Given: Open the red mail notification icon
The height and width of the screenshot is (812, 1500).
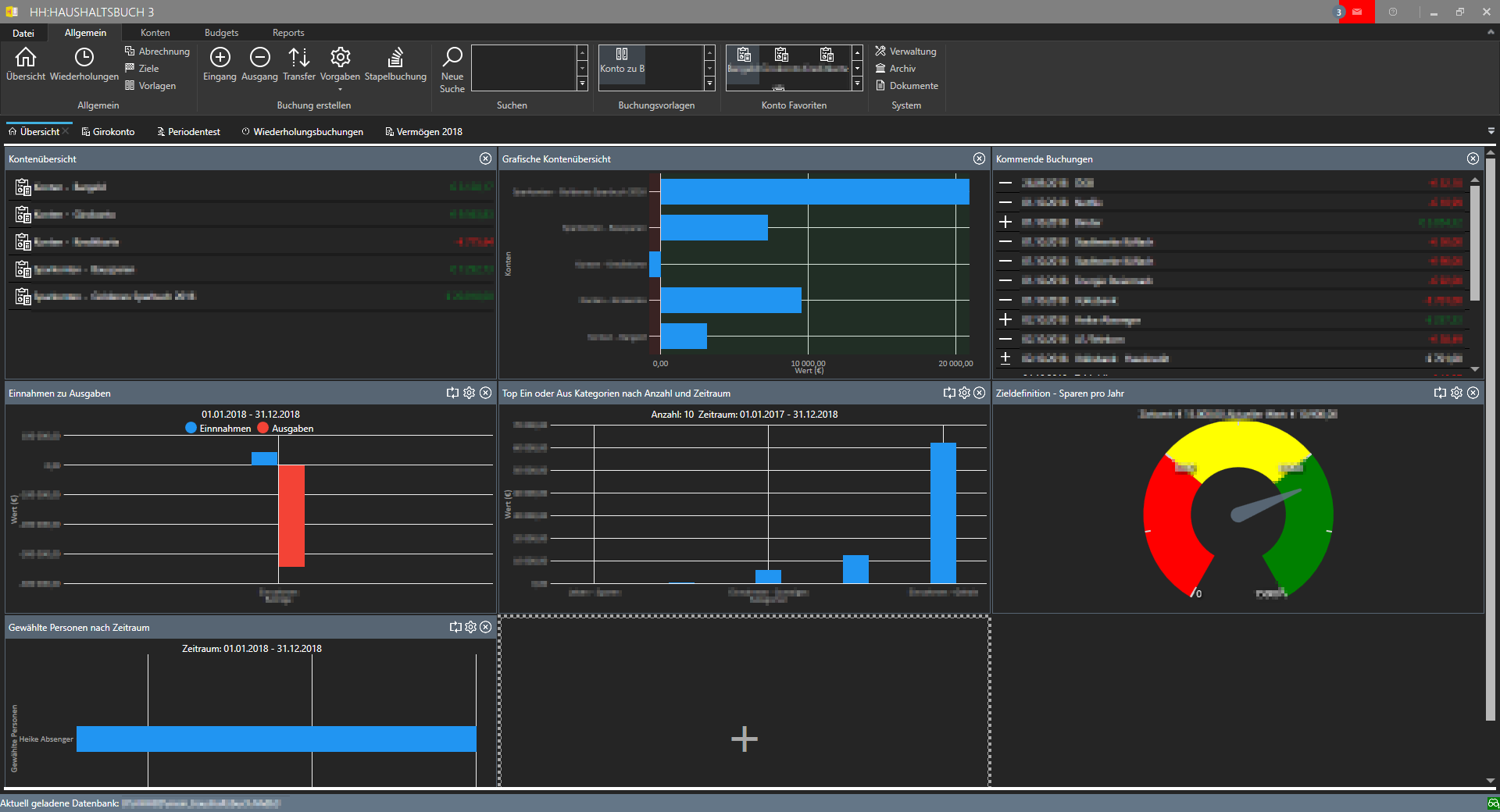Looking at the screenshot, I should pos(1357,12).
